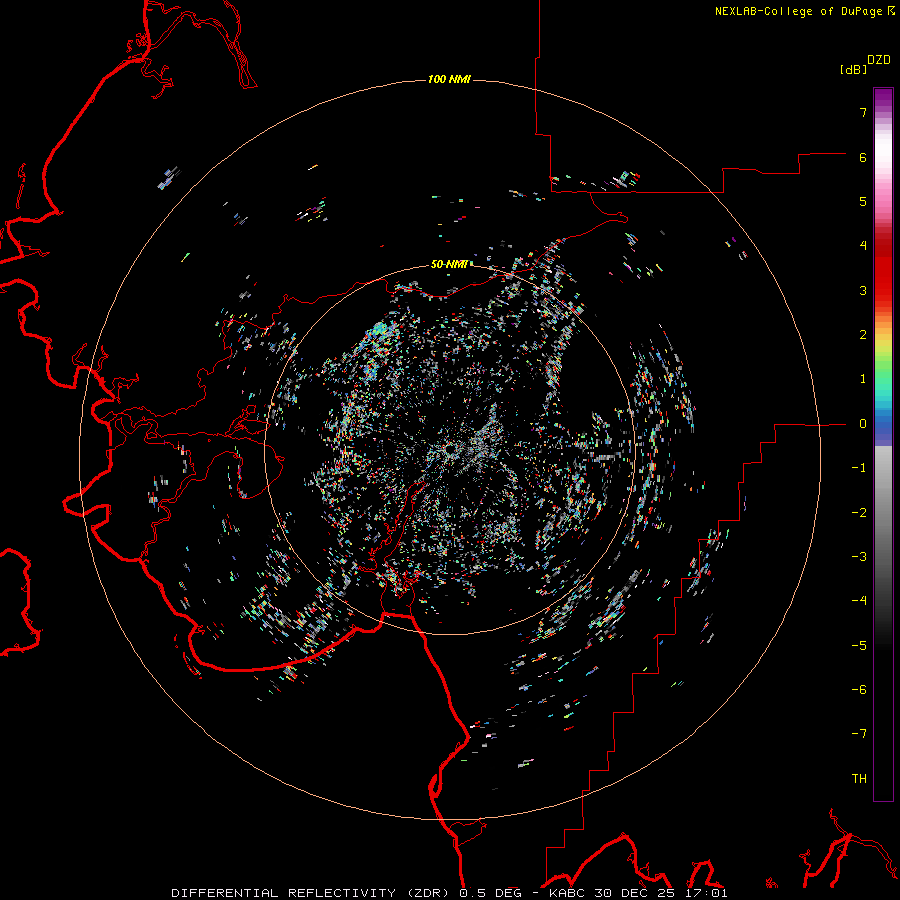Click the -3 colorbar tick label
The image size is (900, 900).
point(859,557)
